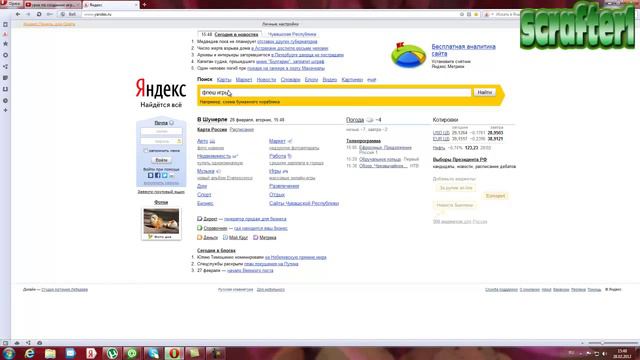
Task: Reload the page
Action: [39, 14]
